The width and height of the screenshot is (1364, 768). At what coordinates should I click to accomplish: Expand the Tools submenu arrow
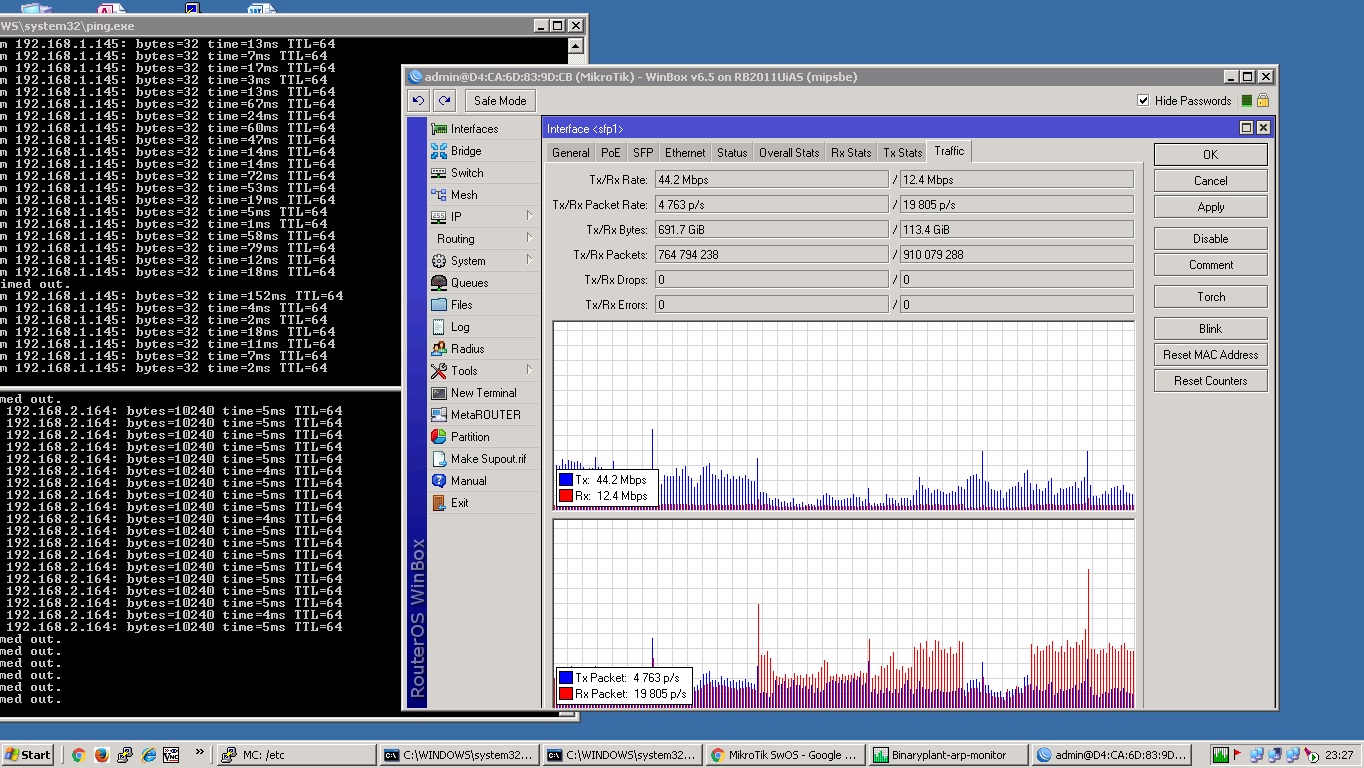tap(529, 370)
